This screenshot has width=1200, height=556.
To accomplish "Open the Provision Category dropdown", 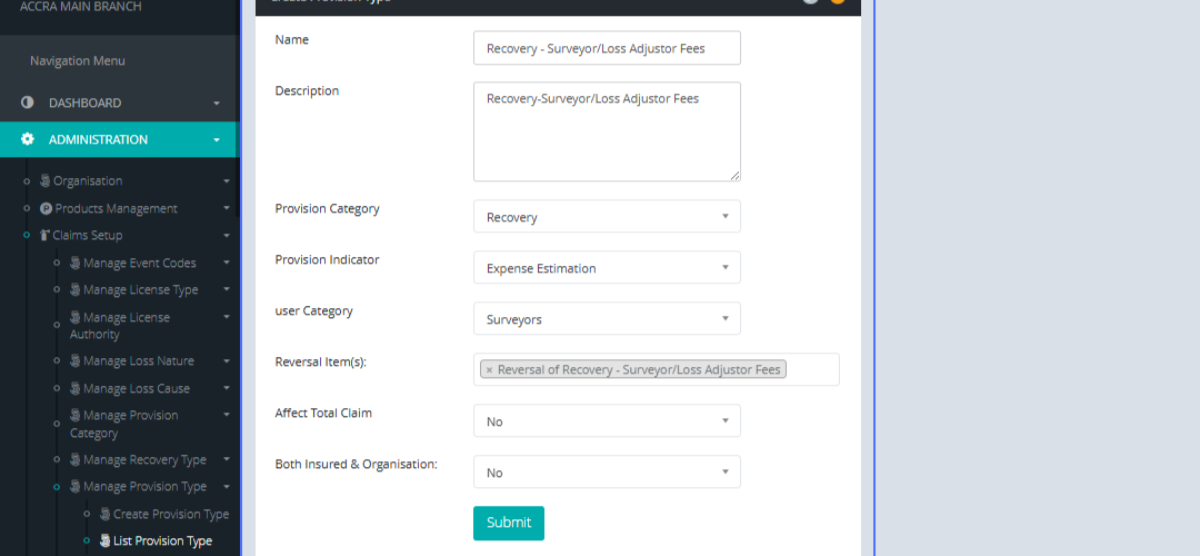I will pyautogui.click(x=606, y=217).
